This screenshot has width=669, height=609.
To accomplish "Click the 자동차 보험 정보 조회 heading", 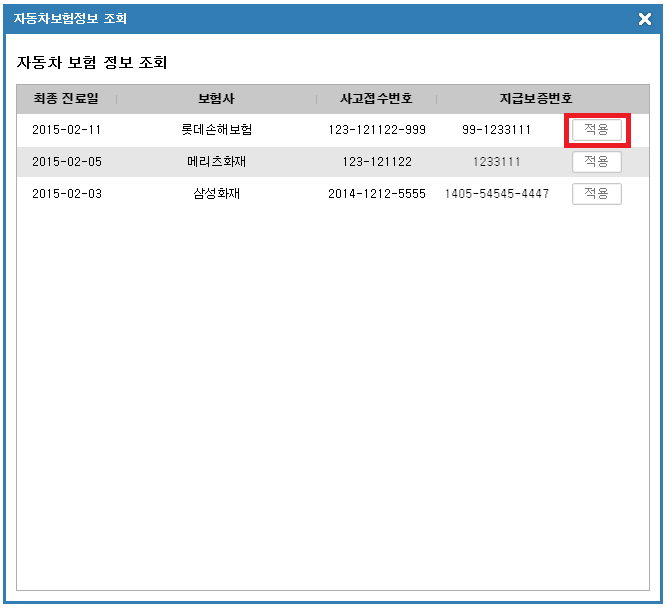I will point(92,63).
